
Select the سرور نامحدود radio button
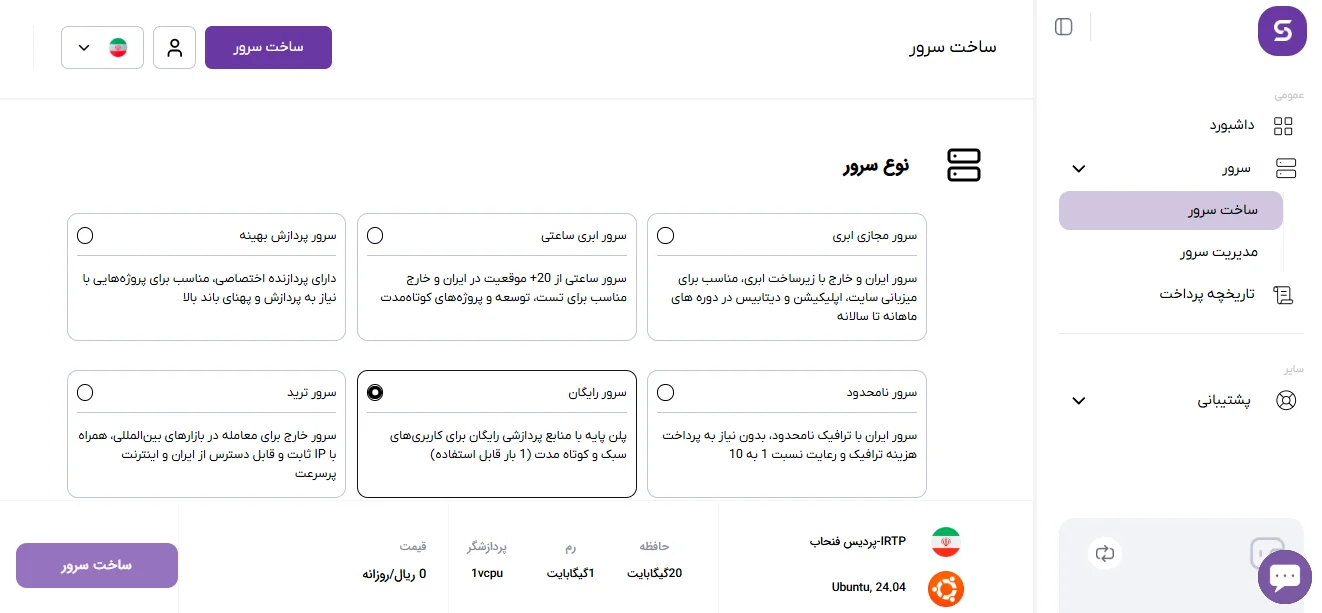(665, 392)
